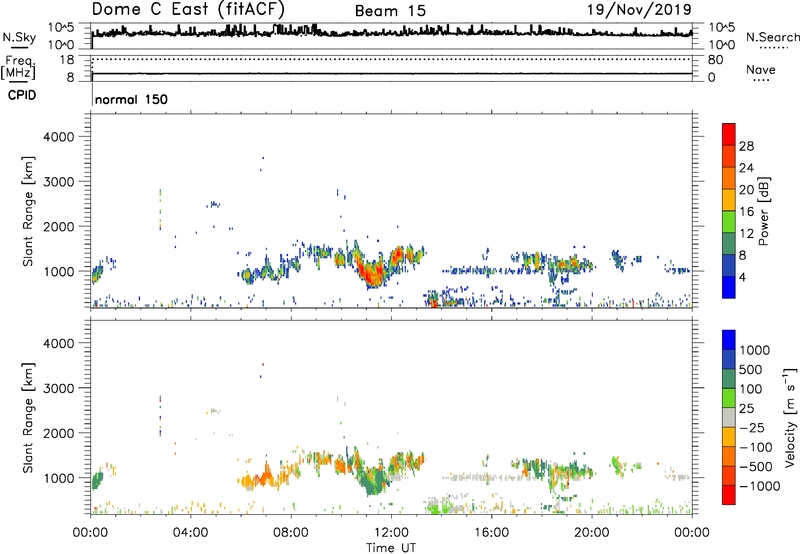Click the Nave axis value '80'
Screen dimensions: 800x554
tap(715, 60)
